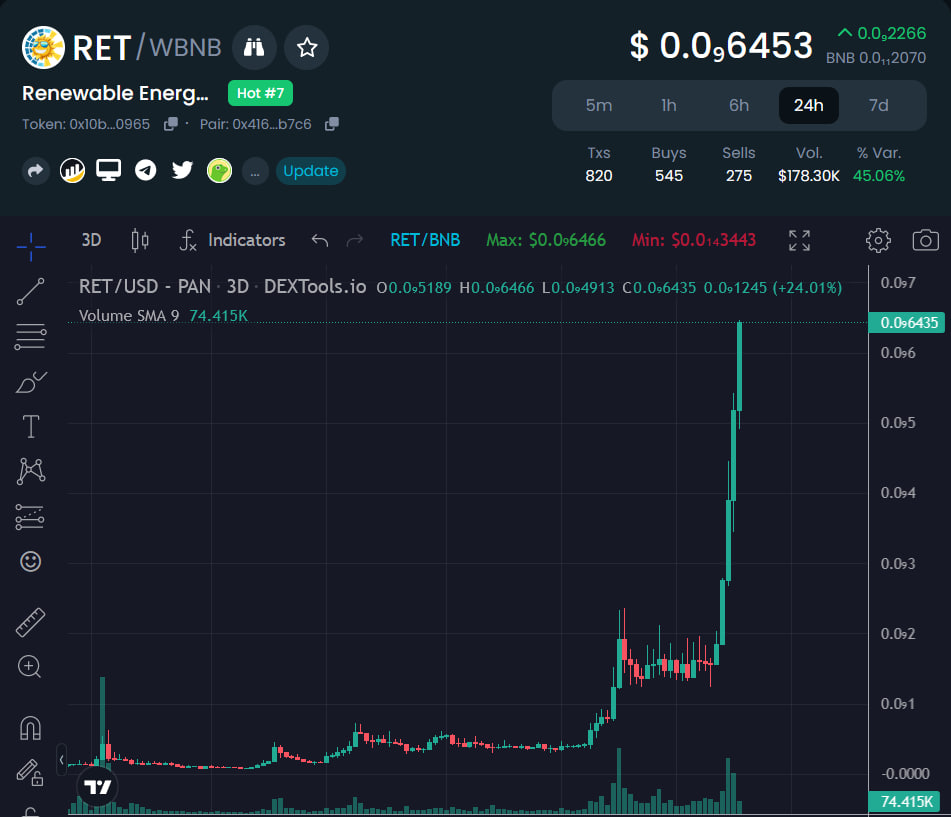951x817 pixels.
Task: Select the XABCD pattern tool
Action: [31, 471]
